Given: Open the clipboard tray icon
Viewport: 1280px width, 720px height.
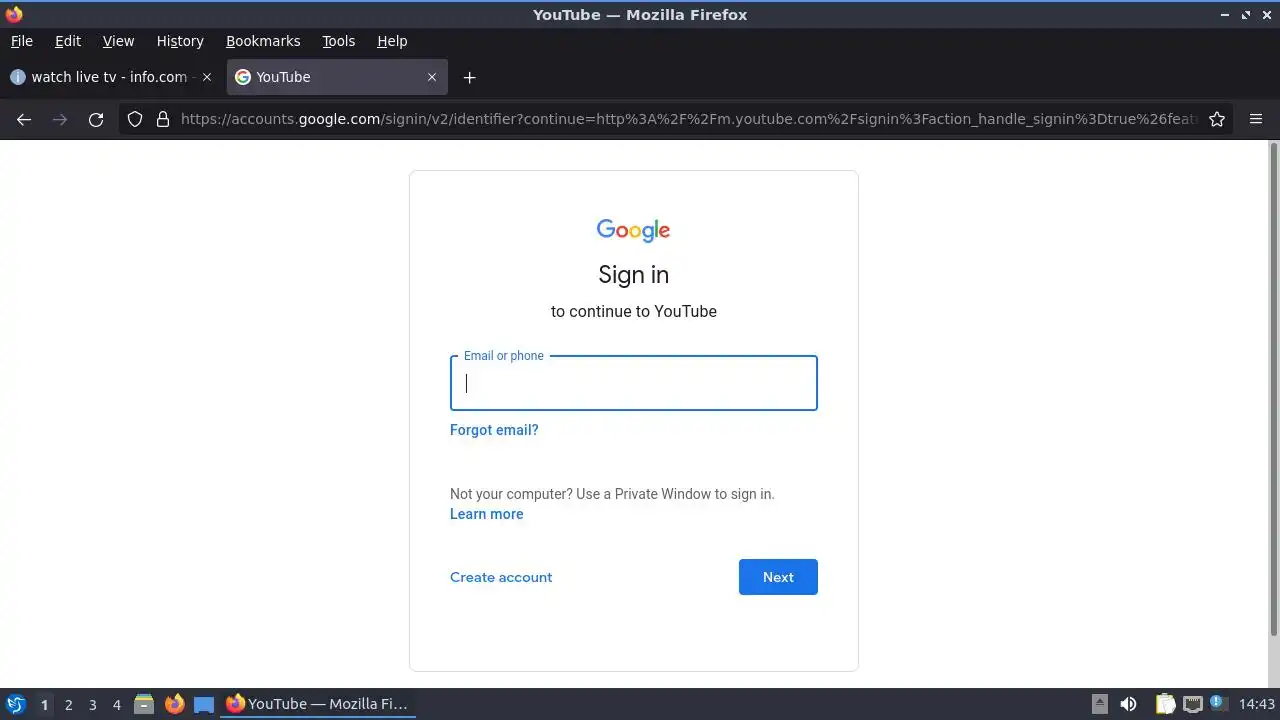Looking at the screenshot, I should 1165,704.
